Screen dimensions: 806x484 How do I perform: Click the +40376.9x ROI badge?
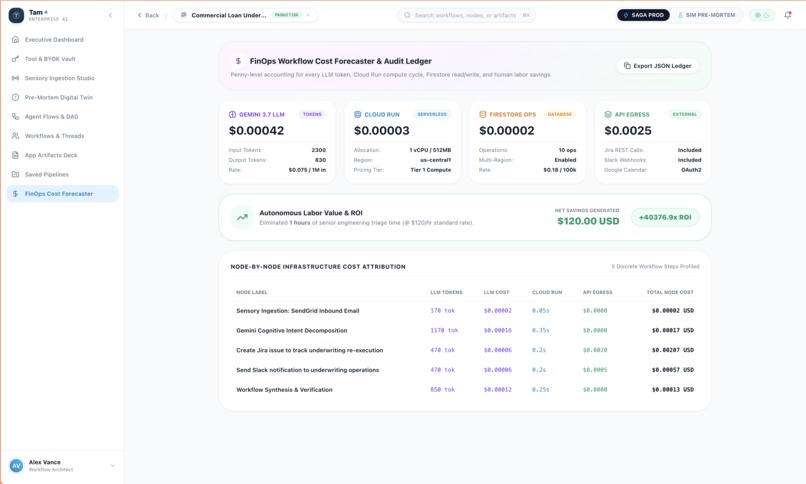pyautogui.click(x=665, y=217)
